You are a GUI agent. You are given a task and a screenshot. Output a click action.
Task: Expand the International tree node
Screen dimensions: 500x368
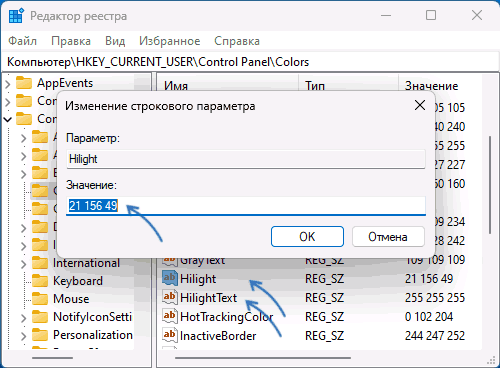tap(23, 264)
